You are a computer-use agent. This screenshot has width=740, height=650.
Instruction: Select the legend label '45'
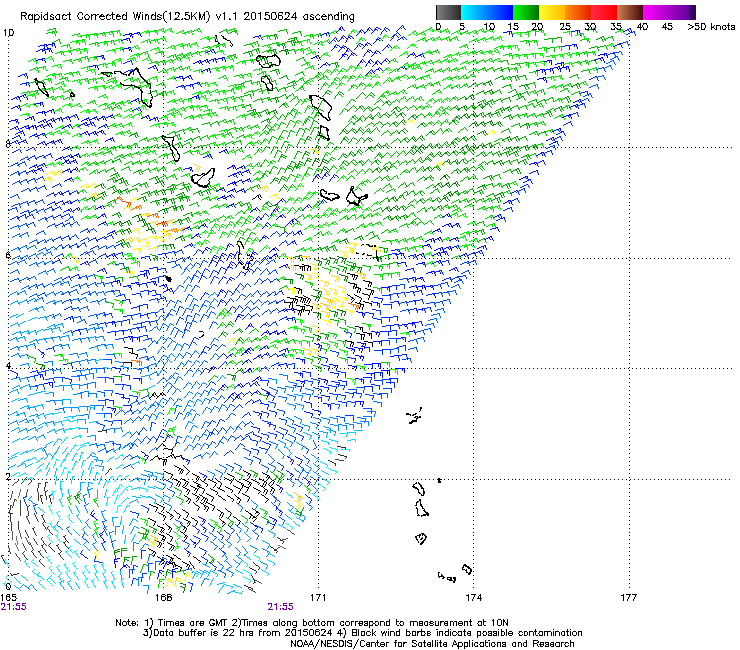[x=667, y=26]
